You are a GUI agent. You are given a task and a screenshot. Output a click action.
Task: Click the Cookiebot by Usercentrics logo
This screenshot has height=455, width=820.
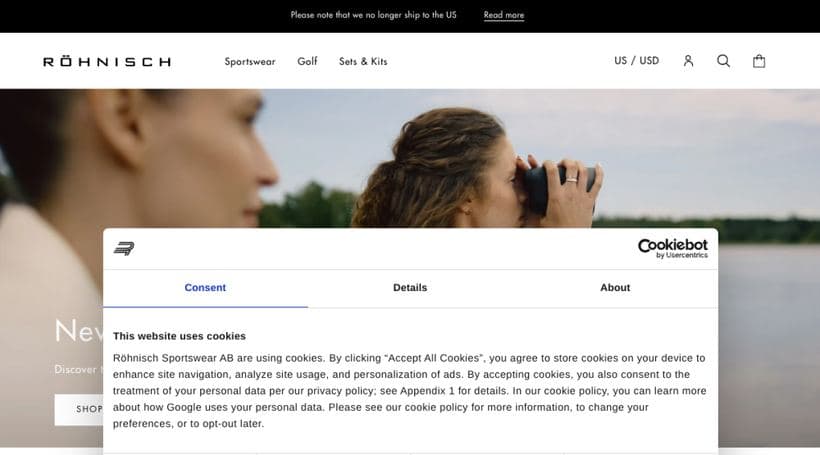click(x=673, y=248)
